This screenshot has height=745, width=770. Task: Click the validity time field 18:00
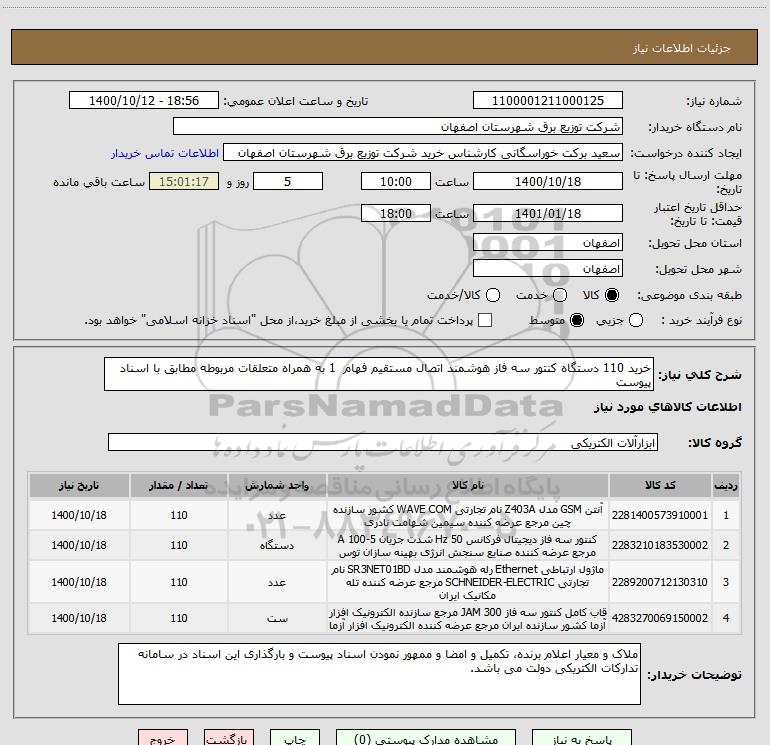click(396, 213)
